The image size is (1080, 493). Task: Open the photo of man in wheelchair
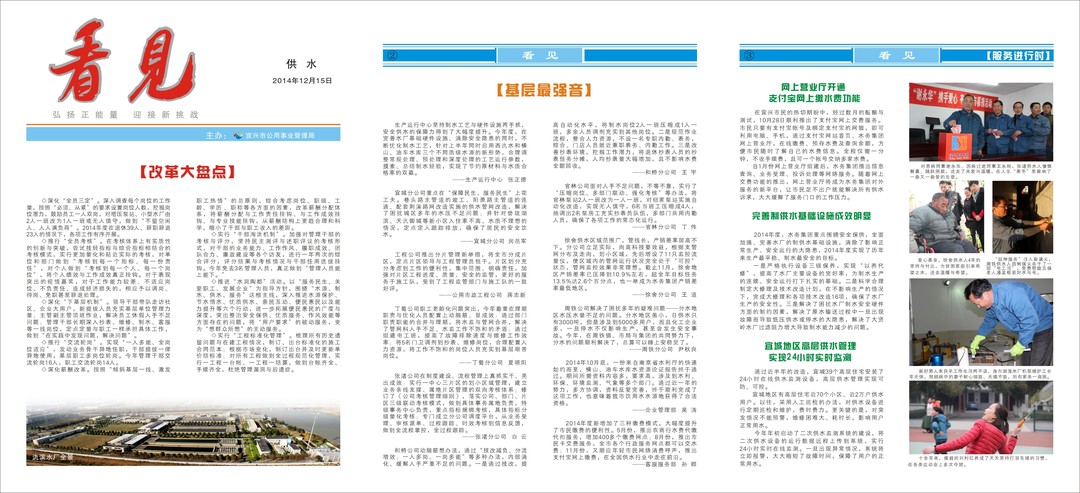(x=947, y=216)
